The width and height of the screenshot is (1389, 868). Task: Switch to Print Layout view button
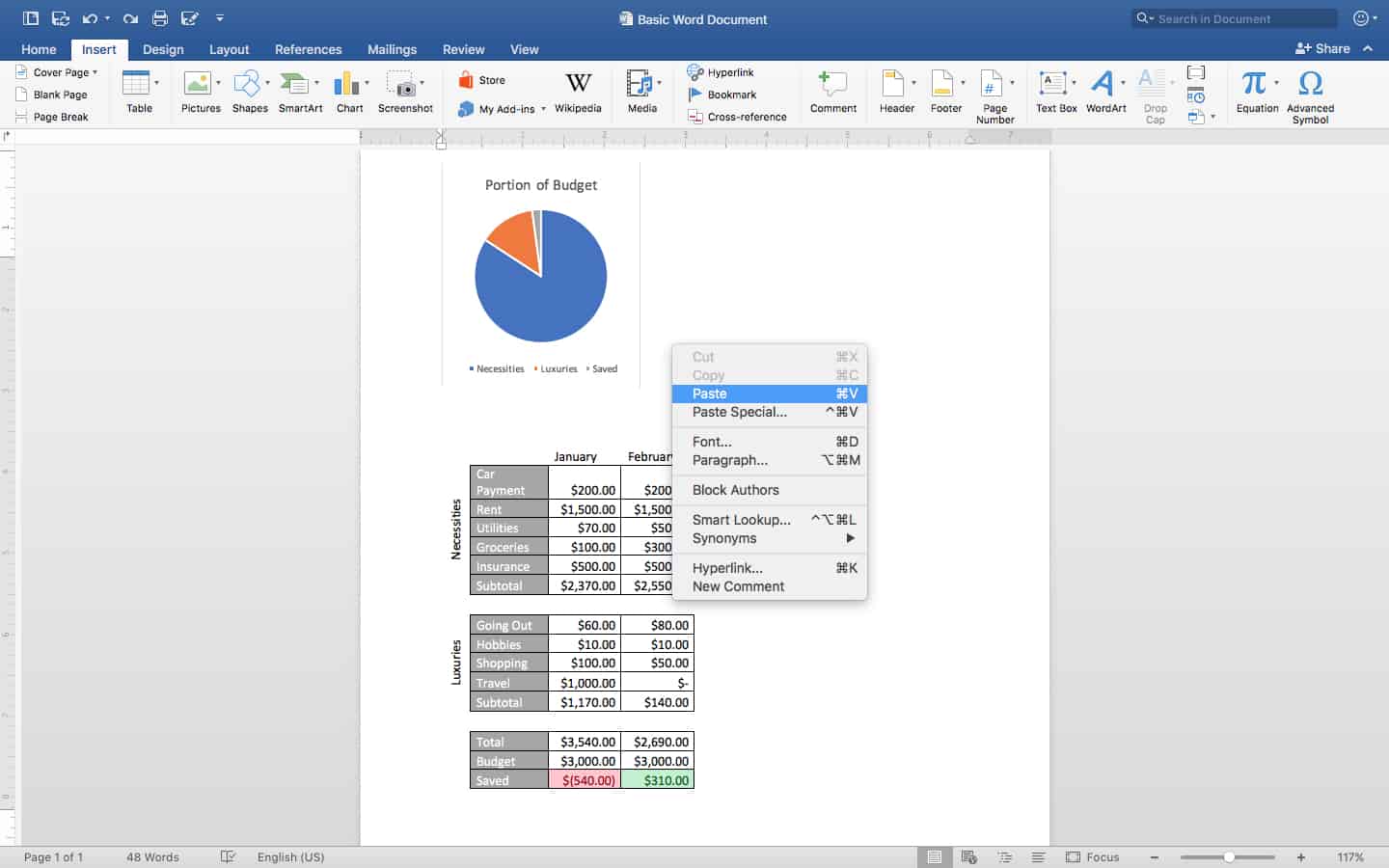(934, 856)
